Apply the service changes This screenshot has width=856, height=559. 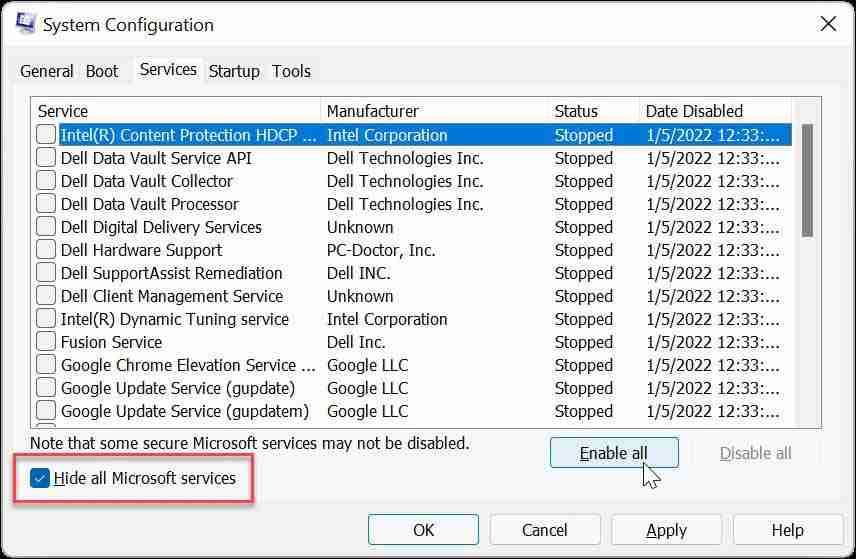667,530
